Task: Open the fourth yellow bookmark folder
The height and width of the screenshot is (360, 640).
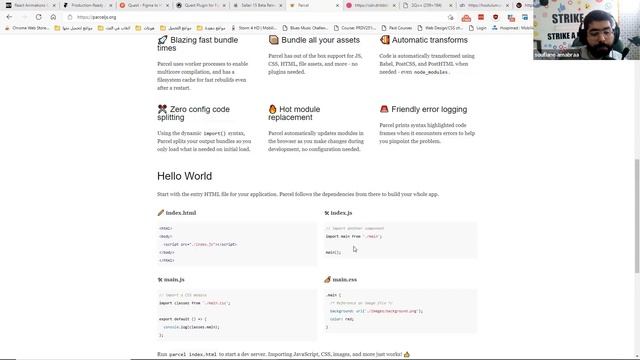Action: click(176, 28)
